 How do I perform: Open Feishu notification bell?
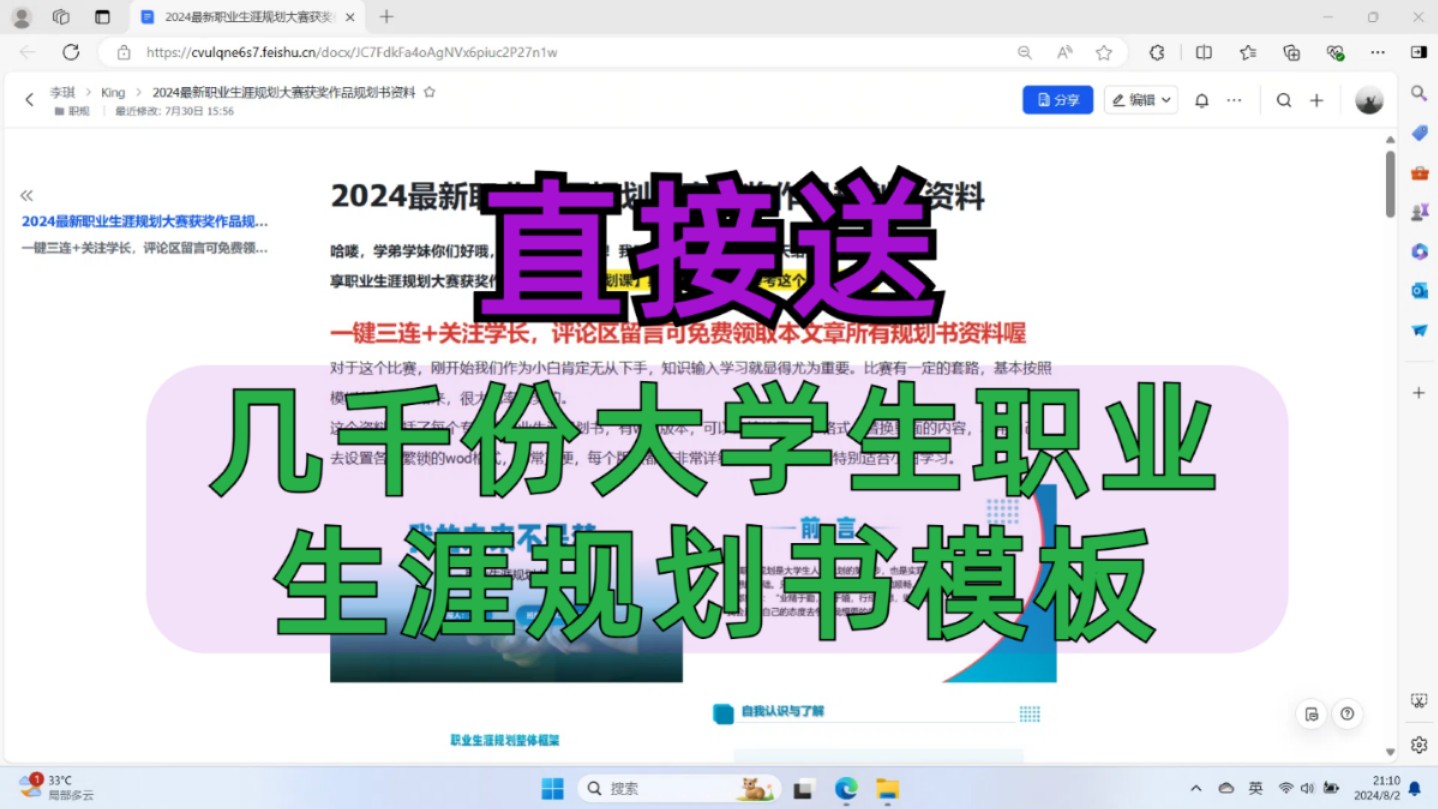point(1202,100)
